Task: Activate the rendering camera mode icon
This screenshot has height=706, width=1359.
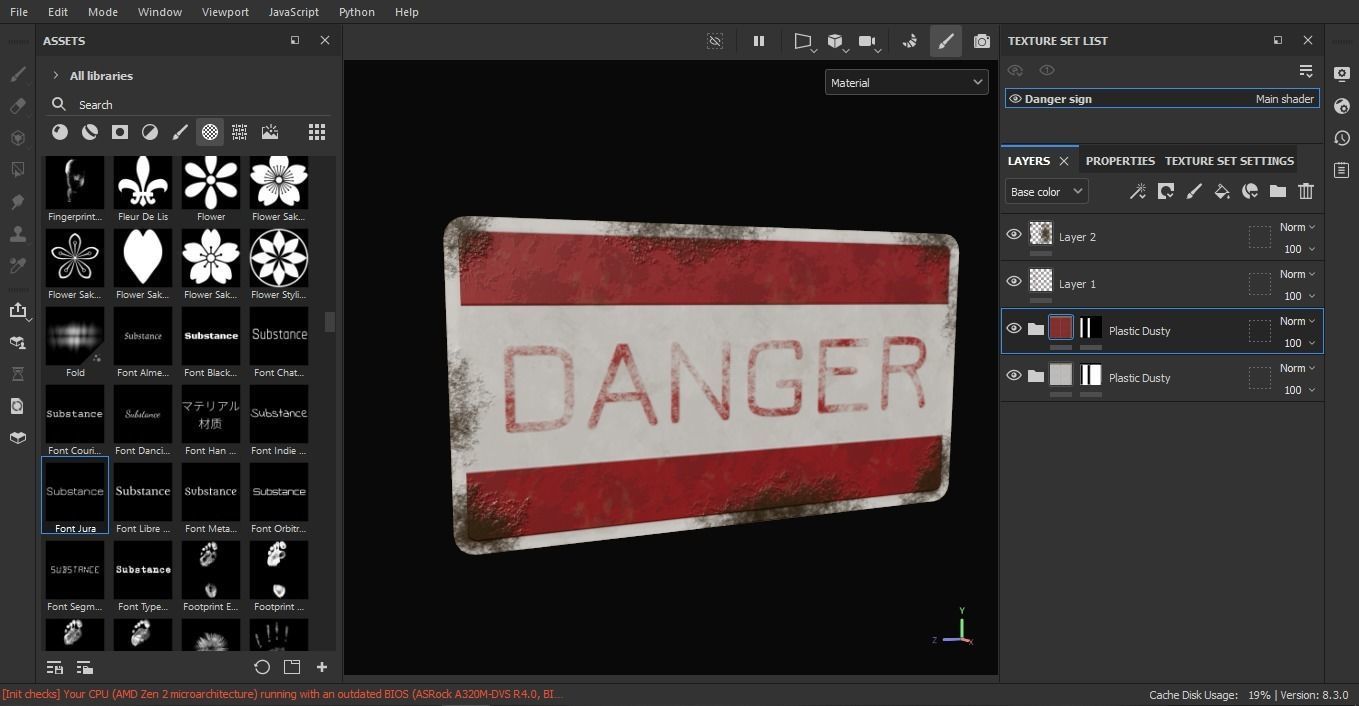Action: click(x=864, y=41)
